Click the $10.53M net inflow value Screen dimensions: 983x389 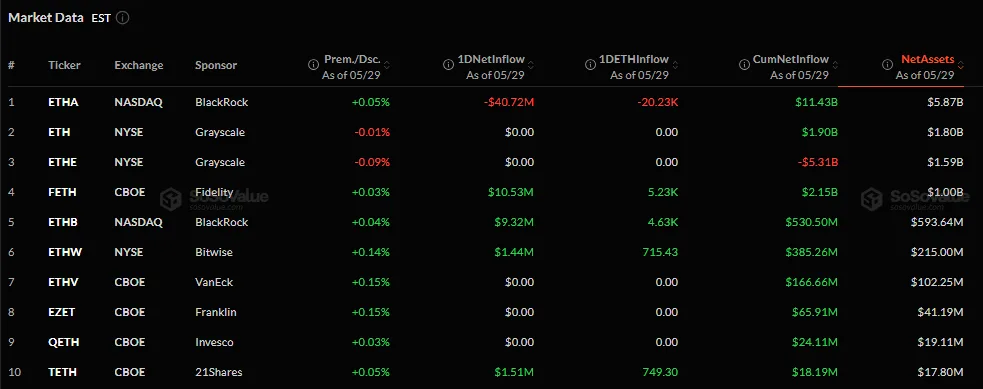(x=511, y=192)
